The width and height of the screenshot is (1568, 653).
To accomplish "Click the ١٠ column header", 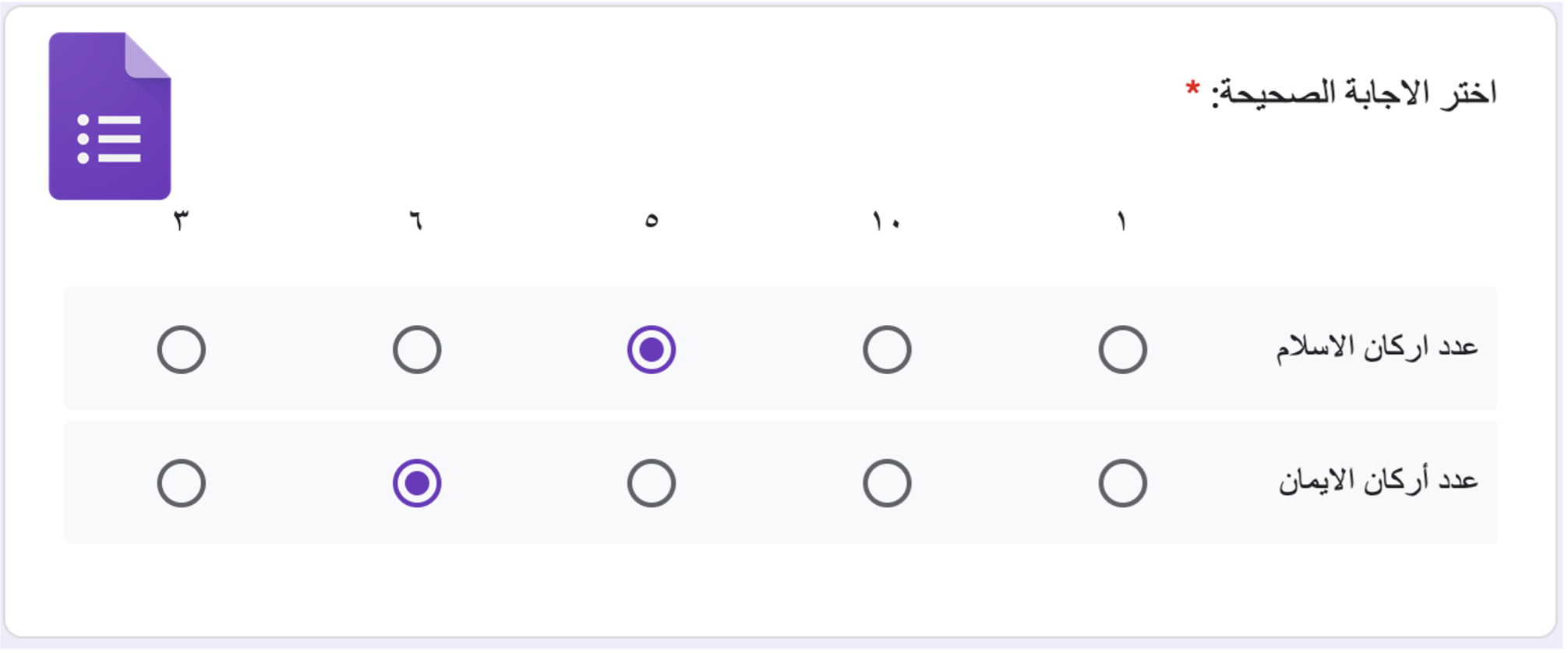I will tap(886, 221).
